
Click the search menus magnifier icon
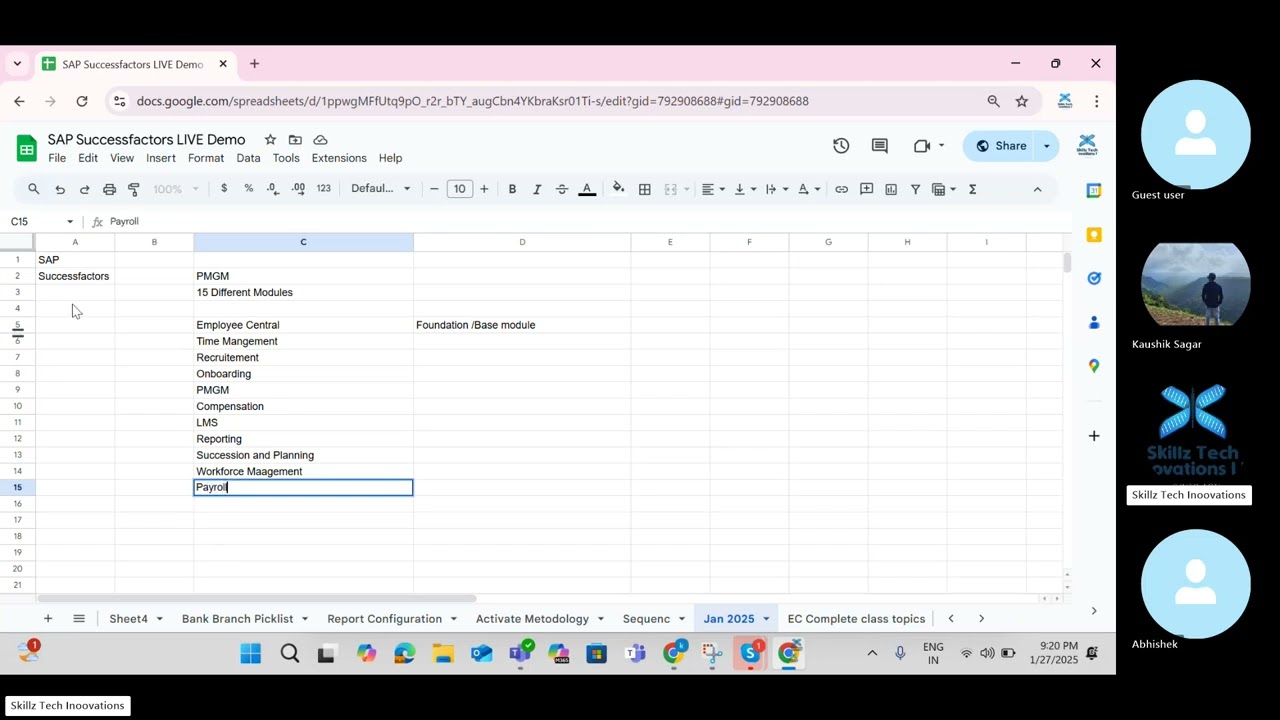(x=34, y=189)
